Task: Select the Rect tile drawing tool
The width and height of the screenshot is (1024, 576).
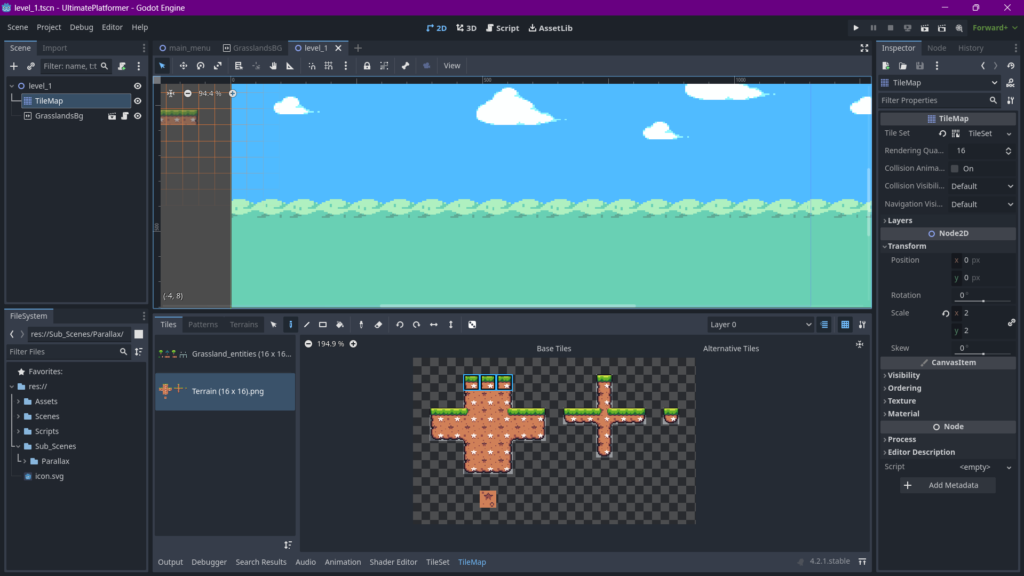Action: pos(323,324)
